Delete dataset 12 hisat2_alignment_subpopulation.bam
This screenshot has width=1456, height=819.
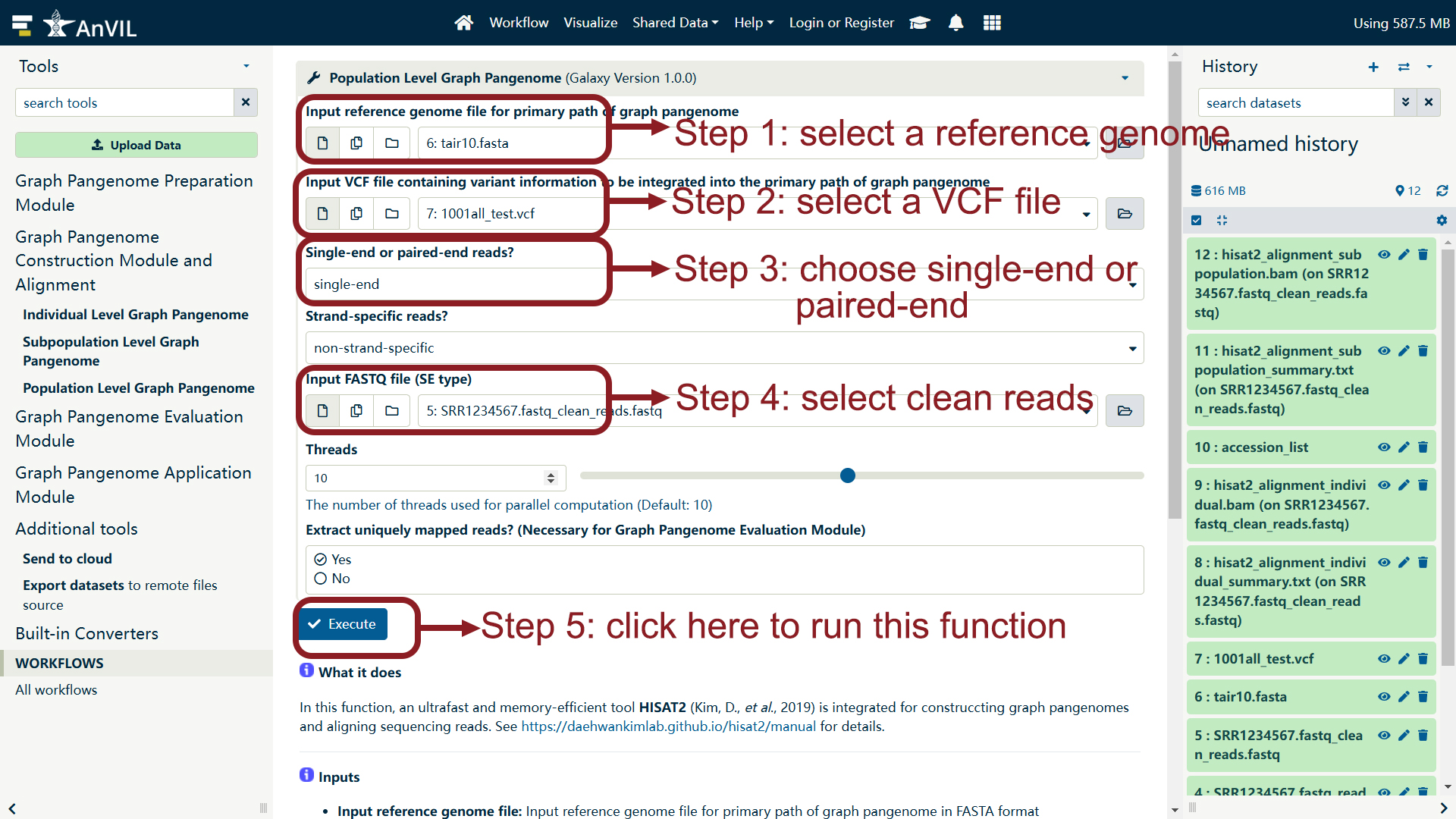tap(1423, 254)
